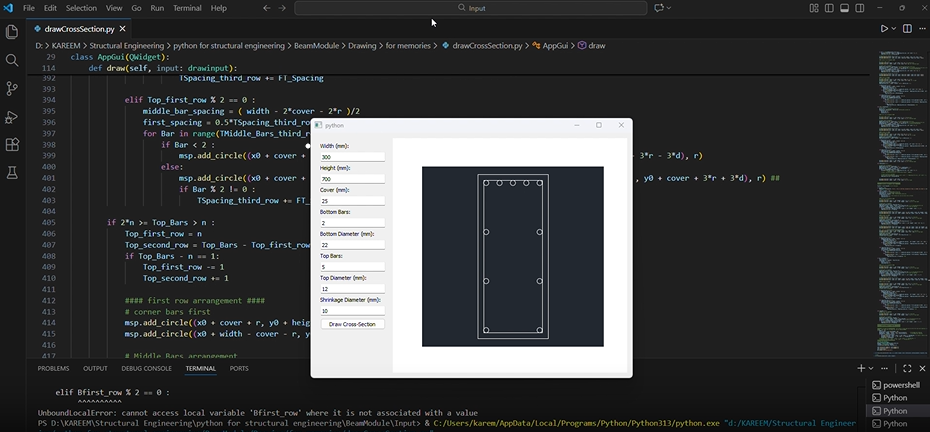Switch to the DEBUG CONSOLE tab

coord(146,369)
